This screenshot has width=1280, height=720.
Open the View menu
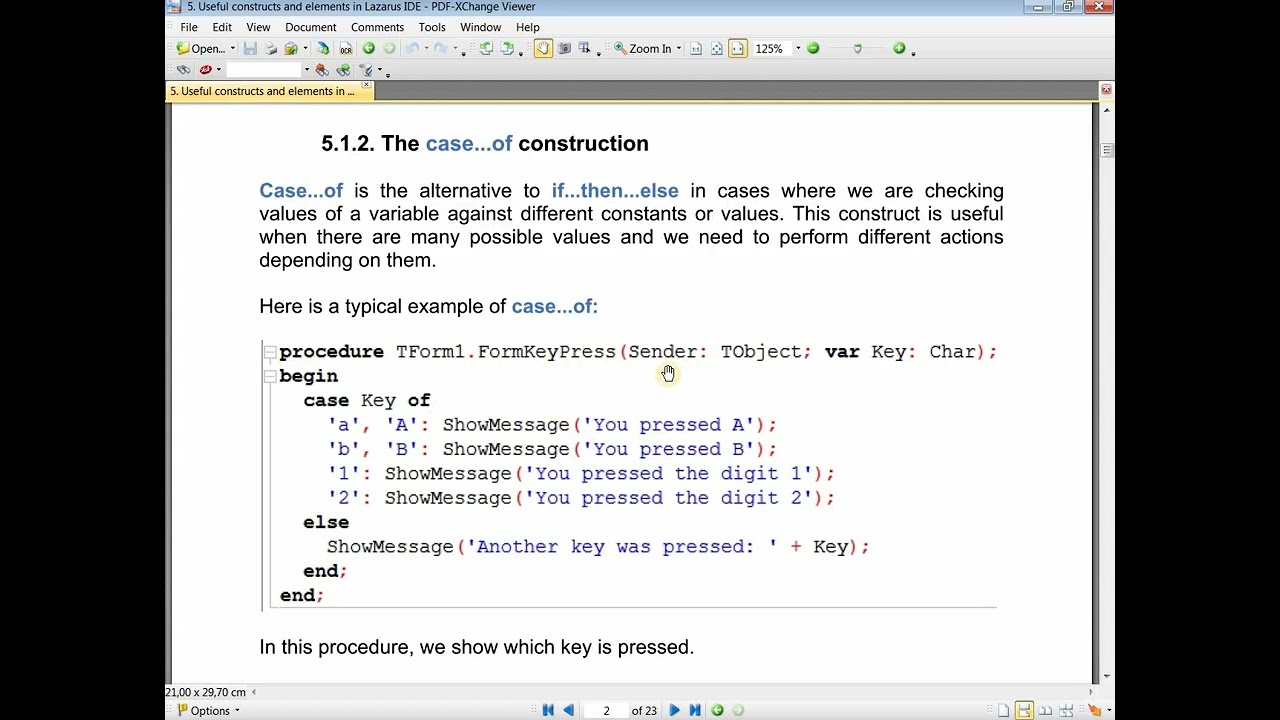click(258, 27)
